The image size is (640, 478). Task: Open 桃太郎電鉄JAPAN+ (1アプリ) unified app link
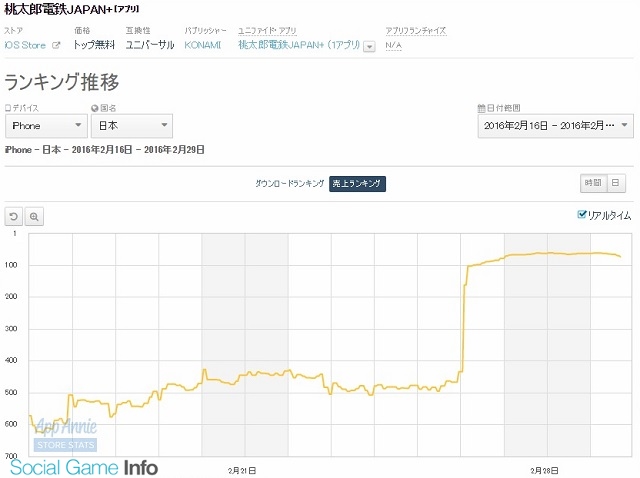(x=299, y=45)
